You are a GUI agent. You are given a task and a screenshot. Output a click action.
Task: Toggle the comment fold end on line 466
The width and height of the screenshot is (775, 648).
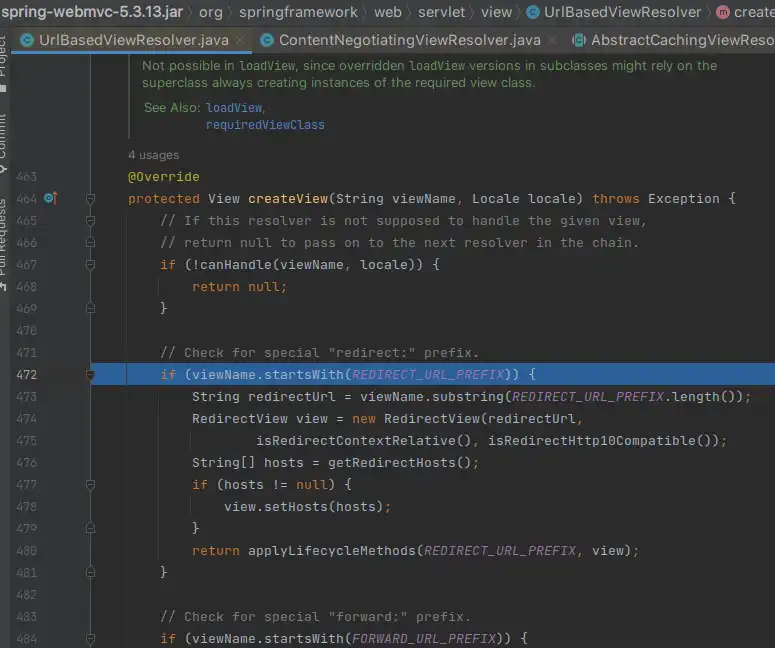(90, 243)
